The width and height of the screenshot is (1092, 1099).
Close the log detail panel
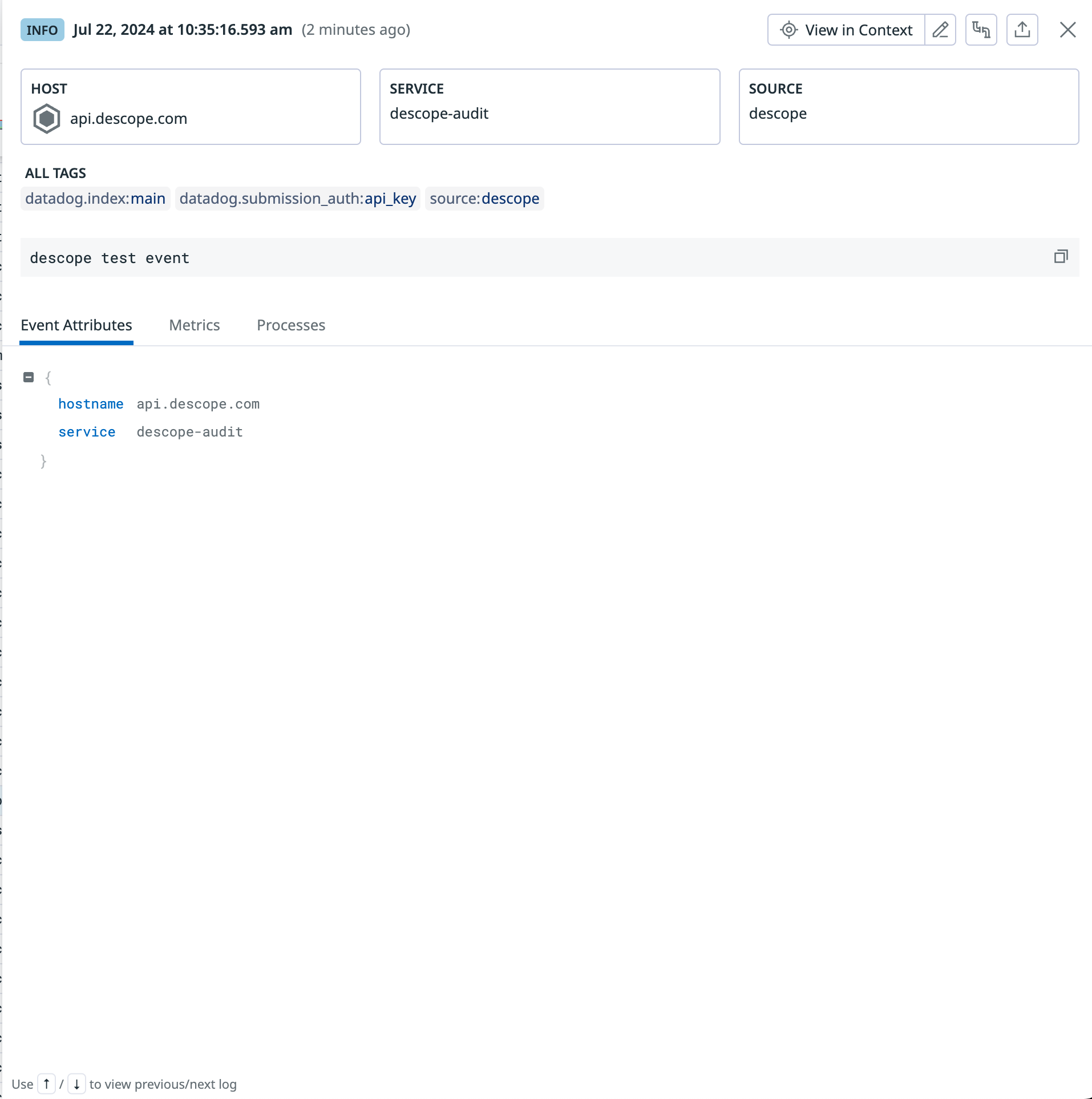pyautogui.click(x=1067, y=30)
